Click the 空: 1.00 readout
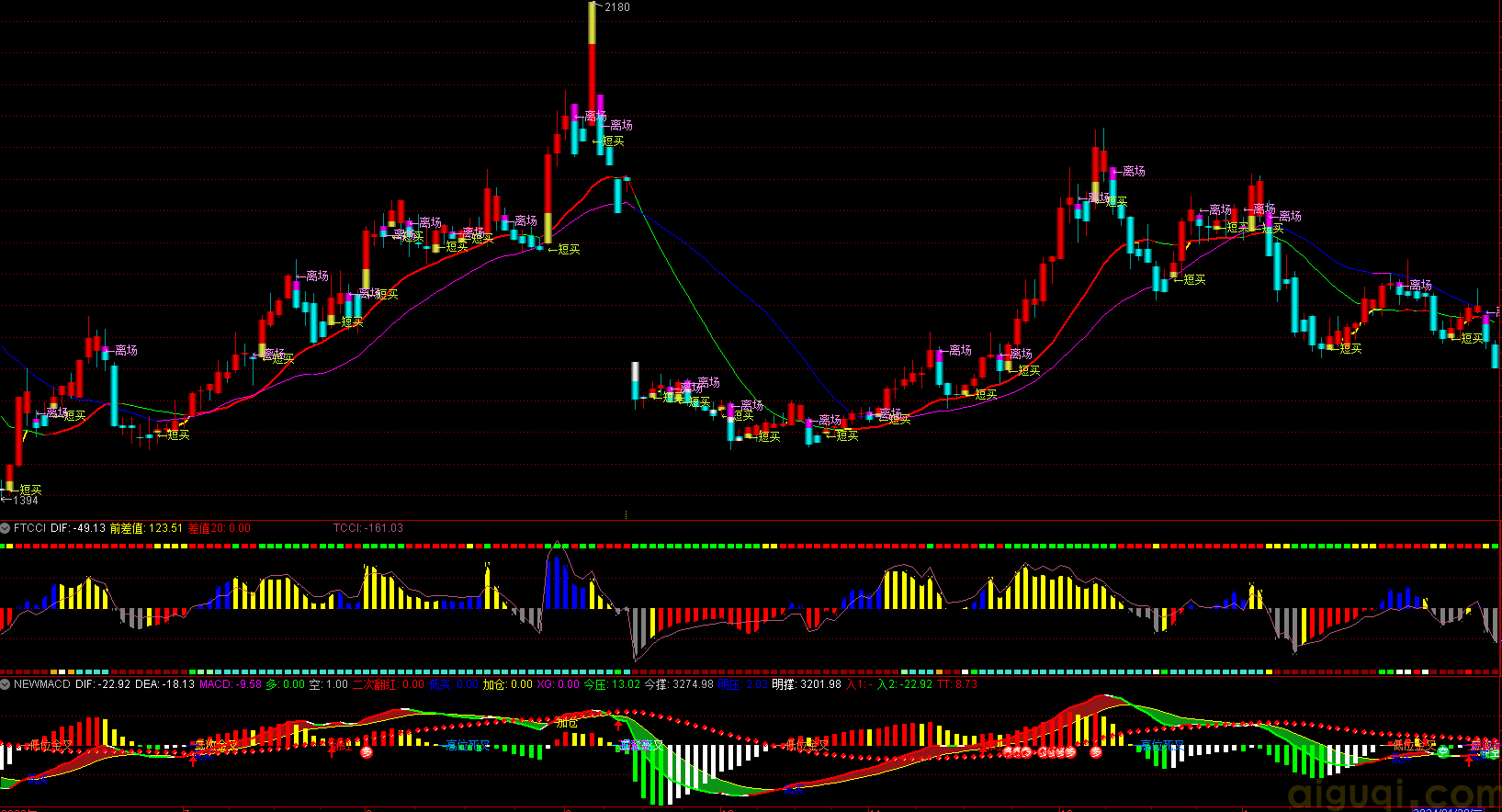 pos(329,684)
